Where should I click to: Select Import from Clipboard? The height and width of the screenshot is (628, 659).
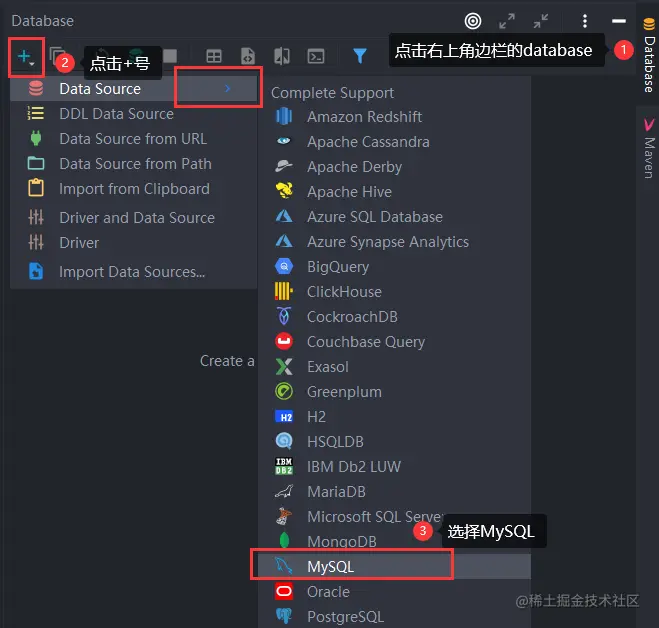(x=134, y=189)
